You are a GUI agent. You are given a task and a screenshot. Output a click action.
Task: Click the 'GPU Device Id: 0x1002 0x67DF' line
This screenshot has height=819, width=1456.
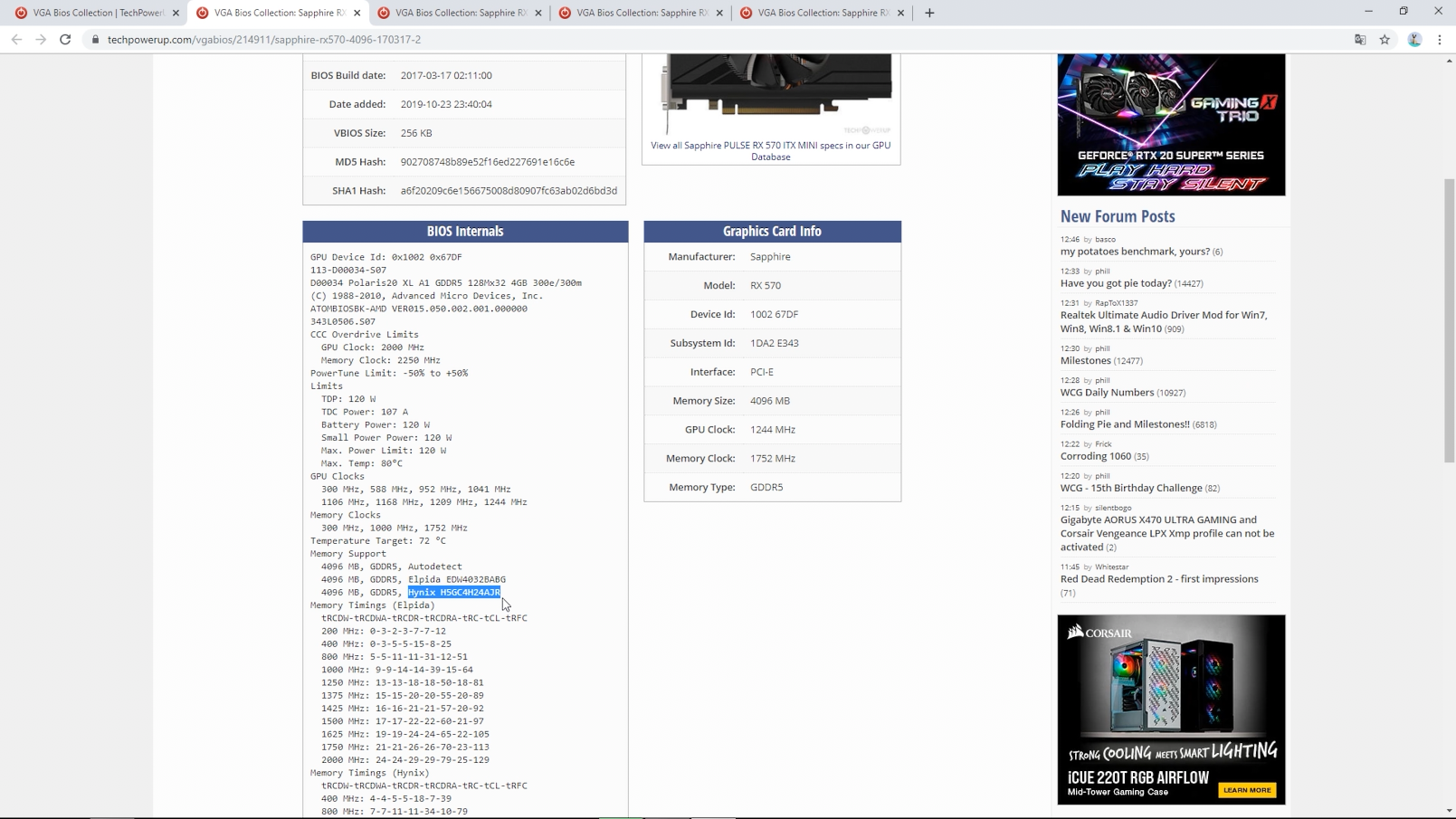tap(386, 257)
